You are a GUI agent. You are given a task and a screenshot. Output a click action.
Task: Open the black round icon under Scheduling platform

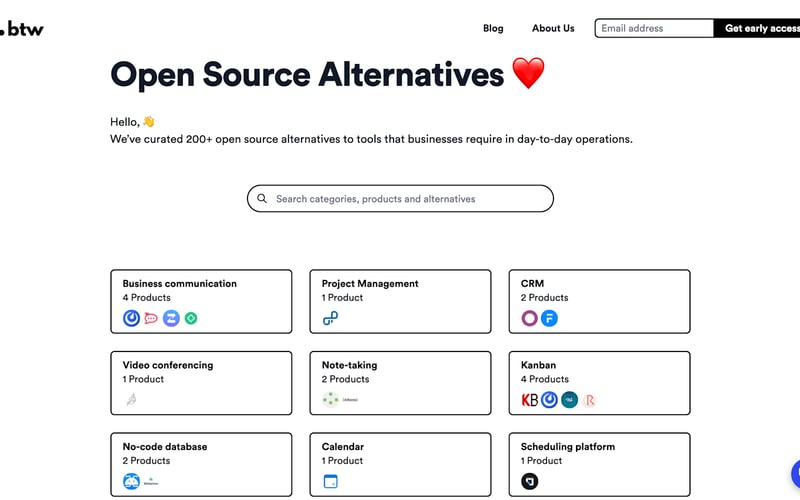[x=529, y=481]
